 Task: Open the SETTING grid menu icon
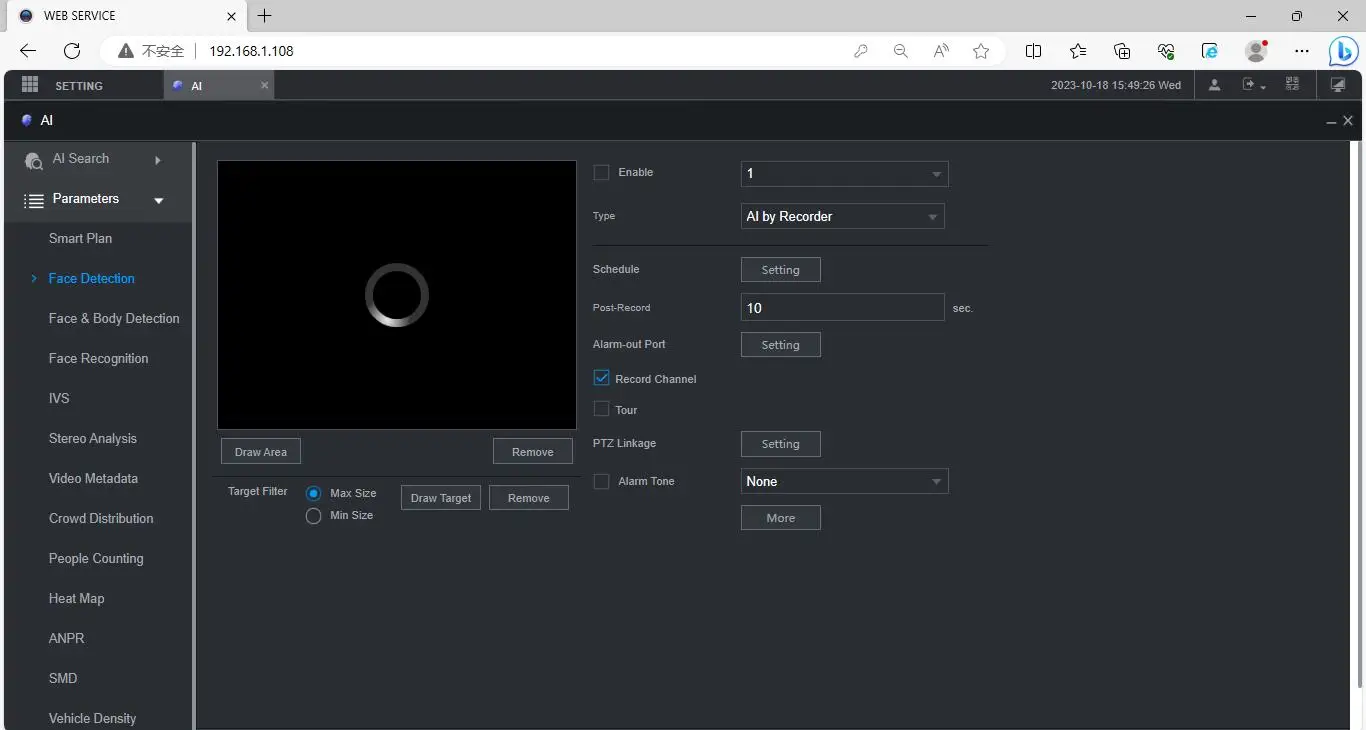click(x=30, y=85)
